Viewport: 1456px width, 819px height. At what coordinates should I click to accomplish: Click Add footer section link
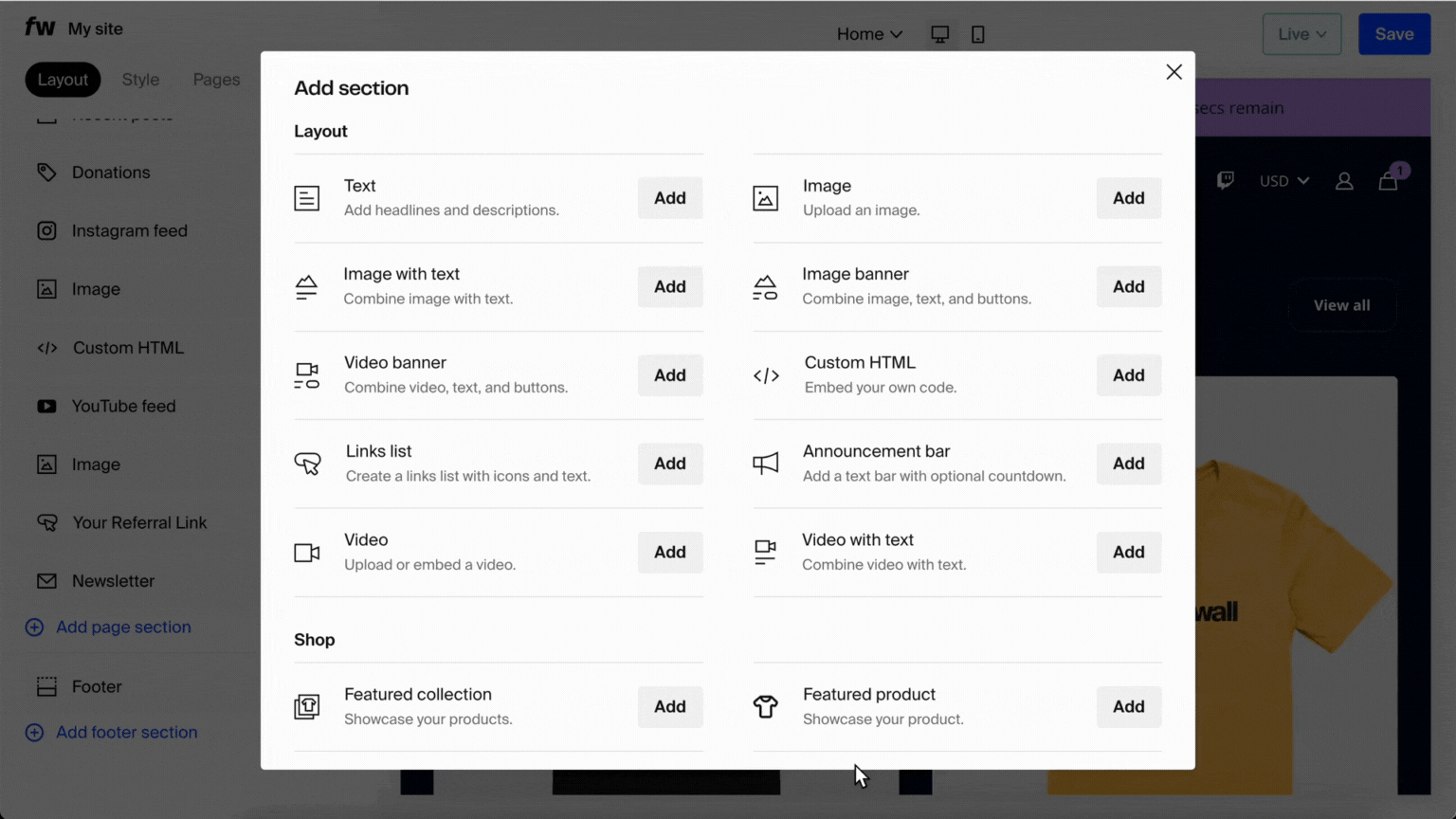point(126,732)
